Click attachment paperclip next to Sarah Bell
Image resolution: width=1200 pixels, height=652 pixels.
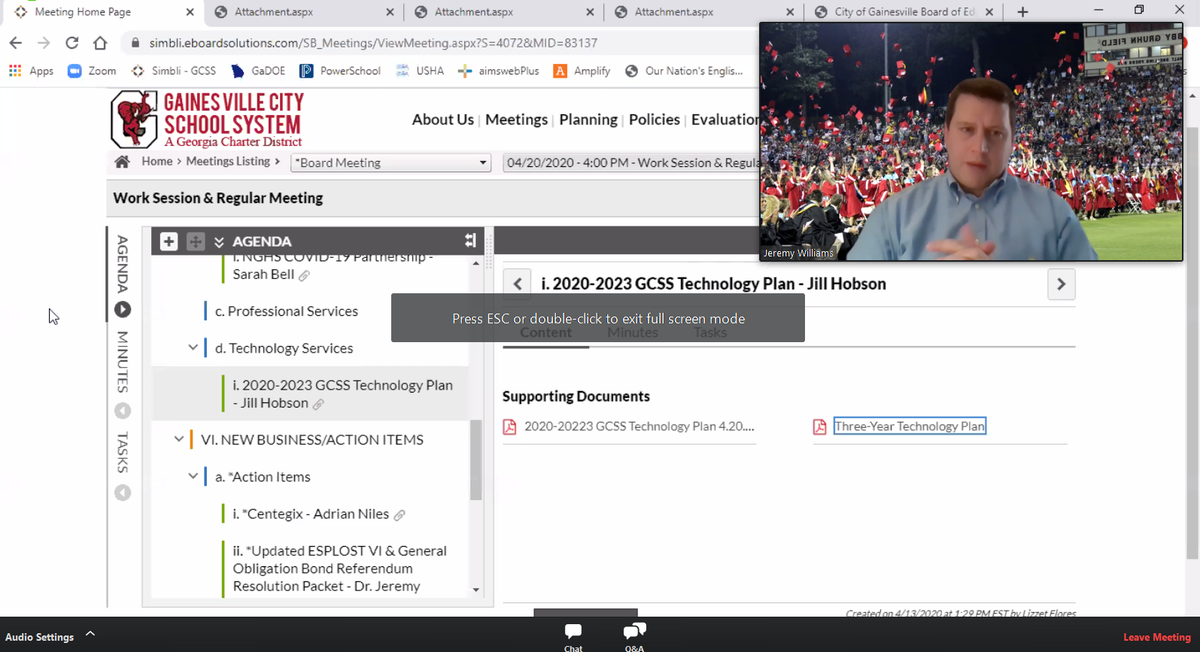304,275
